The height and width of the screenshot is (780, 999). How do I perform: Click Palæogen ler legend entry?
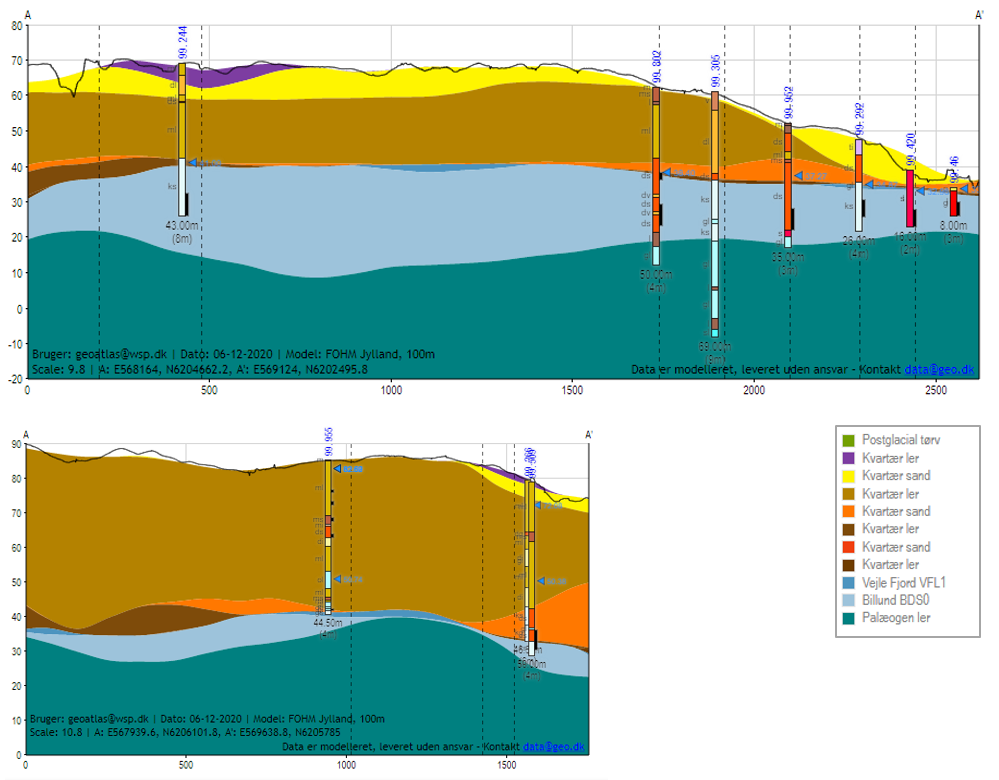[x=899, y=619]
